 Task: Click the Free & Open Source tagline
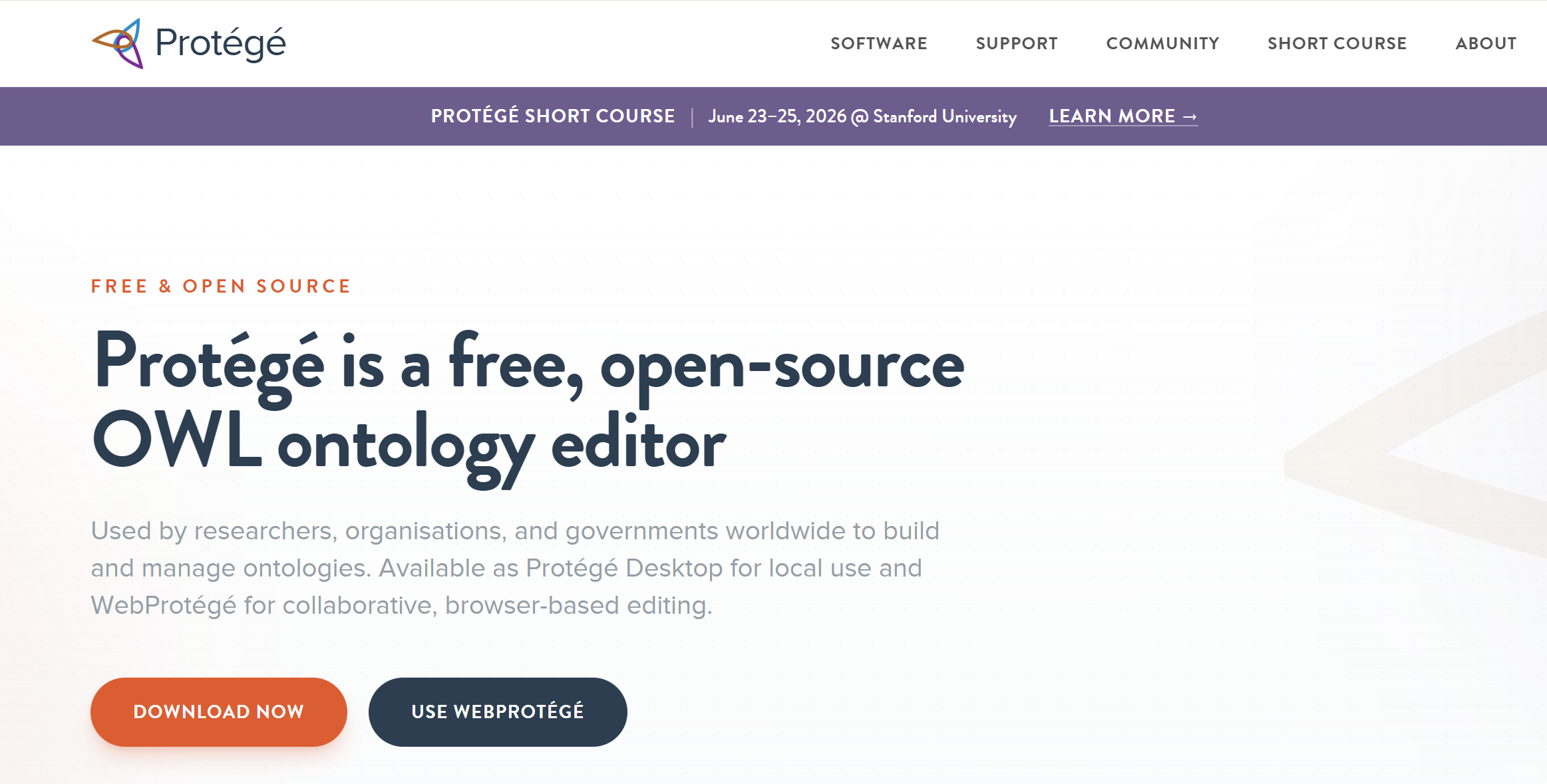(221, 286)
